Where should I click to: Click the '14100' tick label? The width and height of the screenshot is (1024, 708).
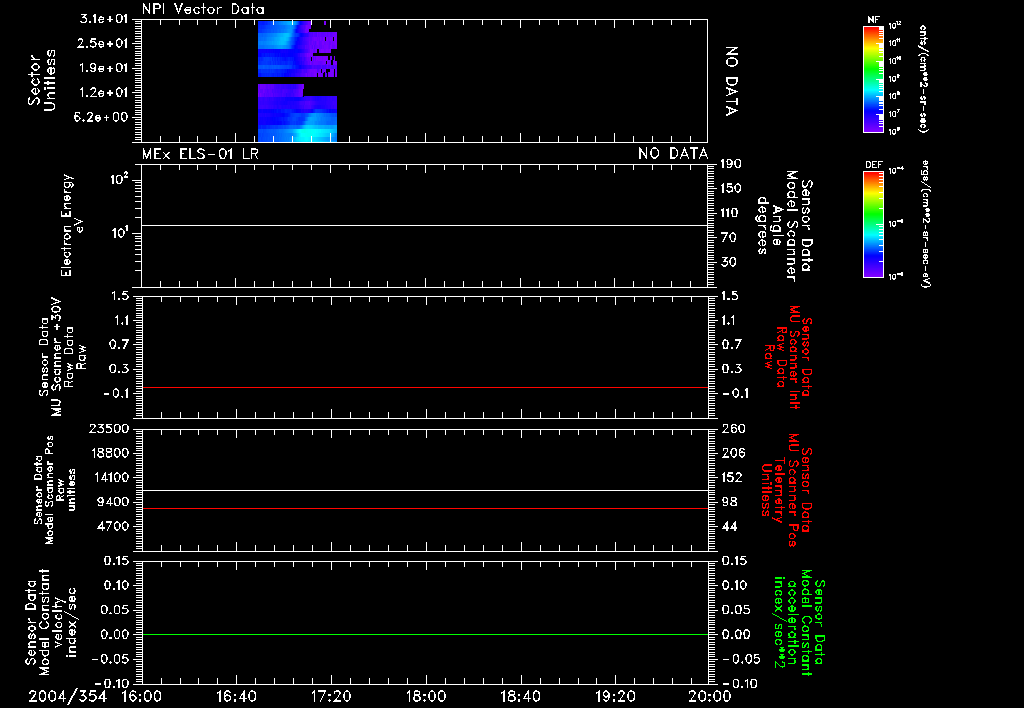108,477
